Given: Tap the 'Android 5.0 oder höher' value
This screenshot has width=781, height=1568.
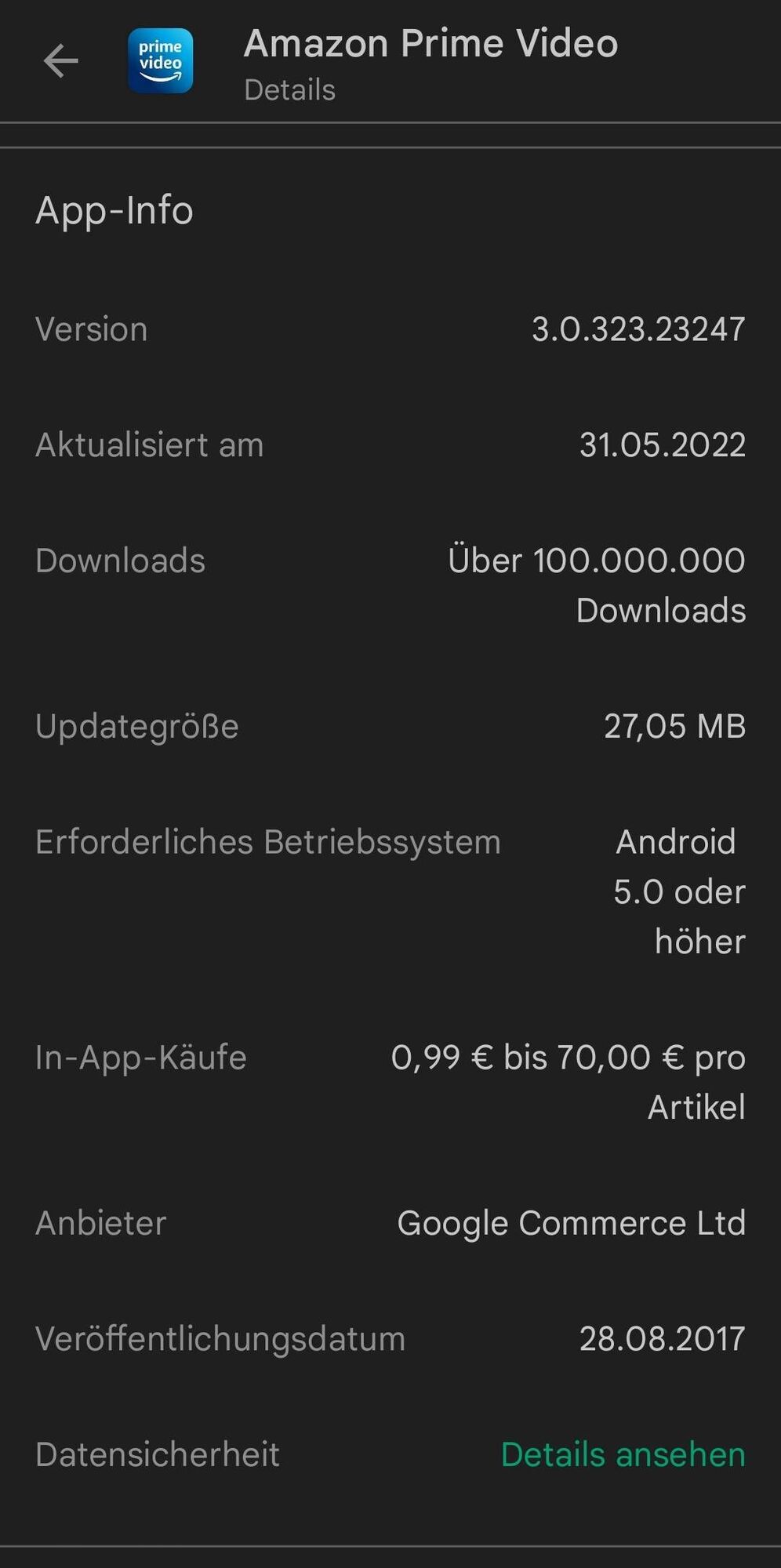Looking at the screenshot, I should click(x=679, y=892).
